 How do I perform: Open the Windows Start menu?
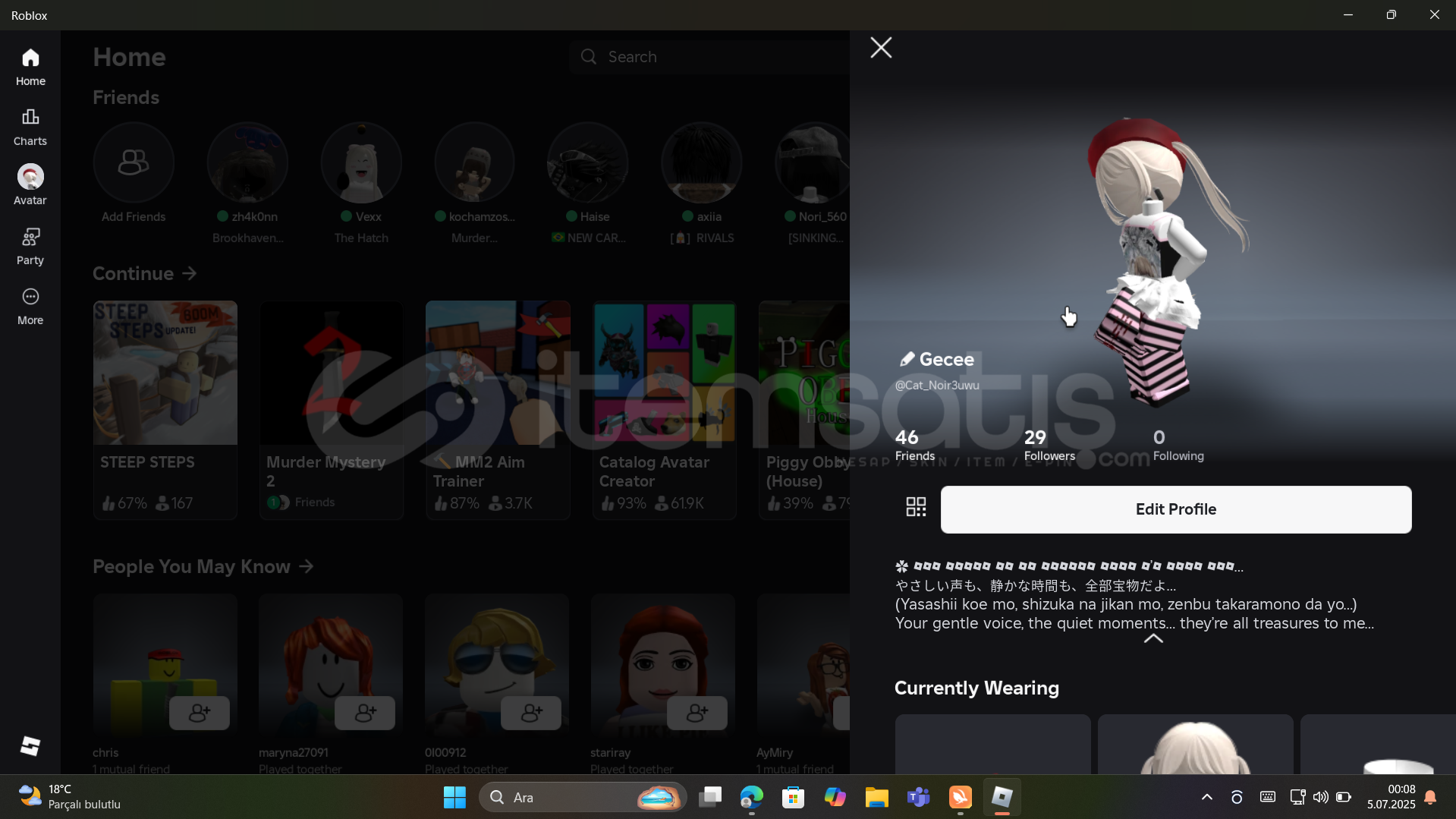coord(454,797)
